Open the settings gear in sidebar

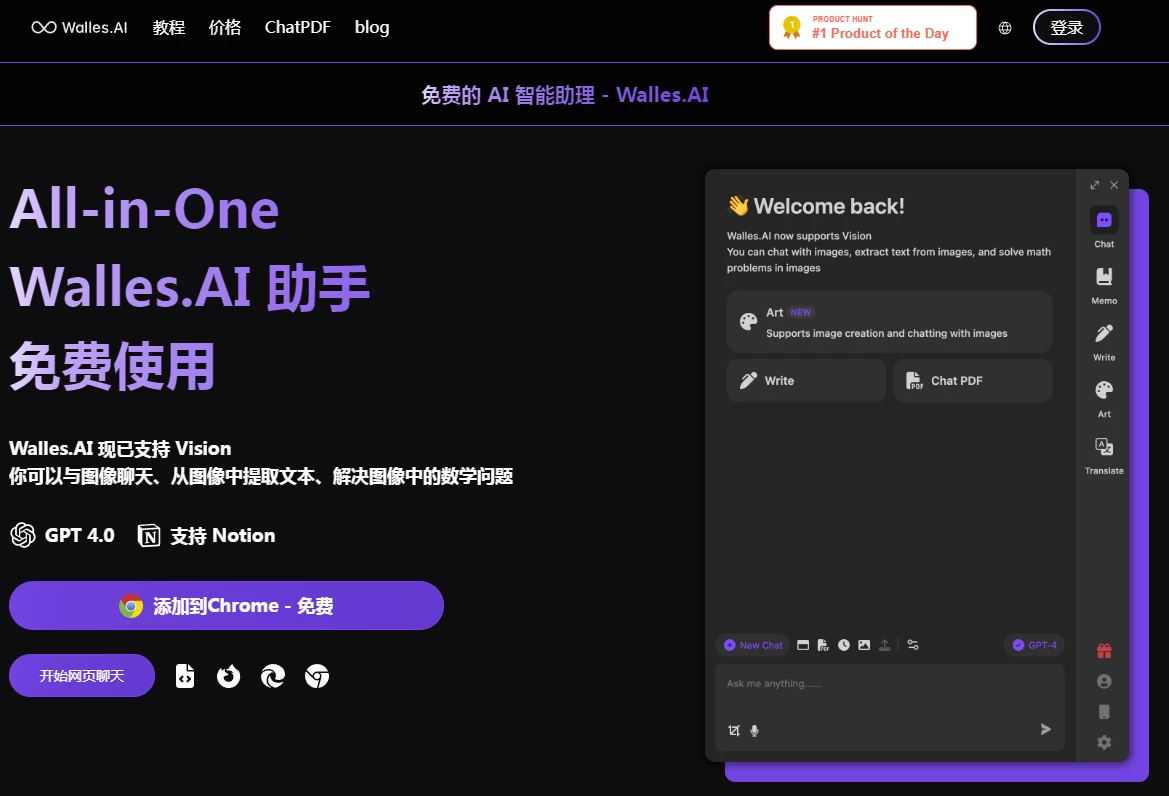point(1104,742)
